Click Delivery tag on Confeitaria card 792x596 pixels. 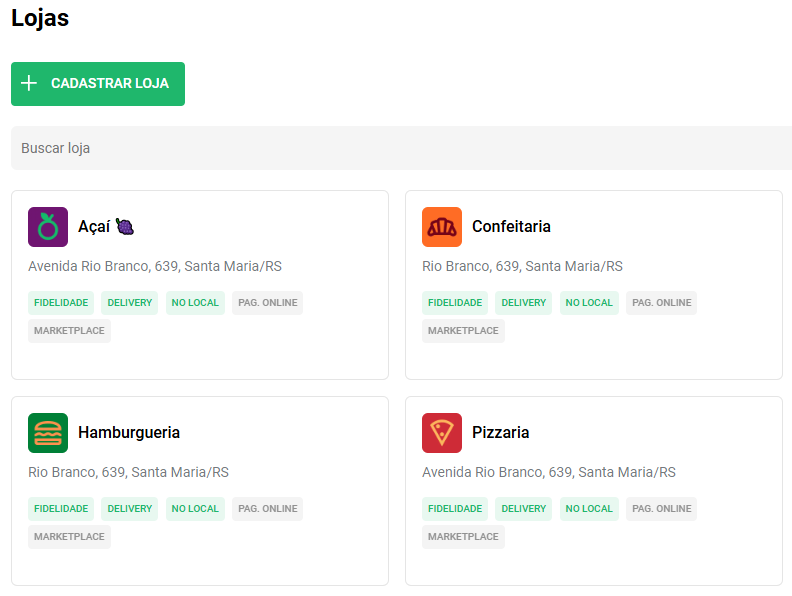(x=523, y=303)
